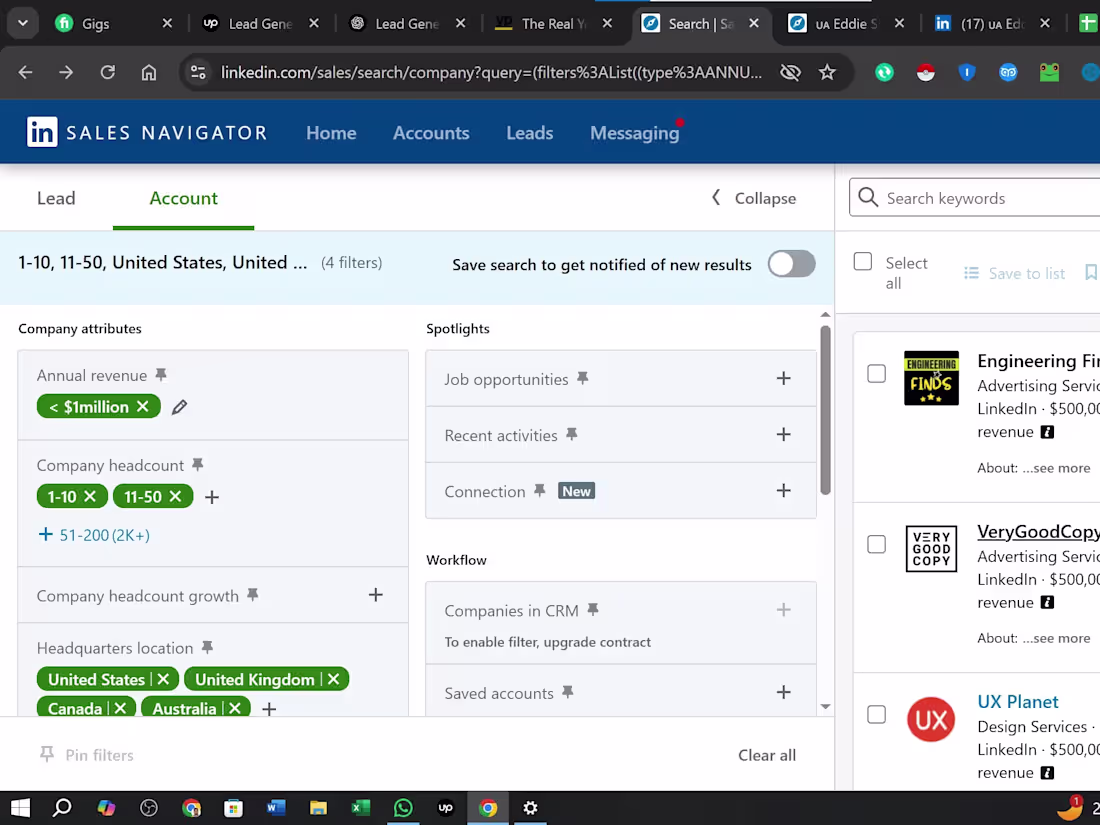Collapse the filters panel
This screenshot has width=1100, height=825.
[x=754, y=199]
